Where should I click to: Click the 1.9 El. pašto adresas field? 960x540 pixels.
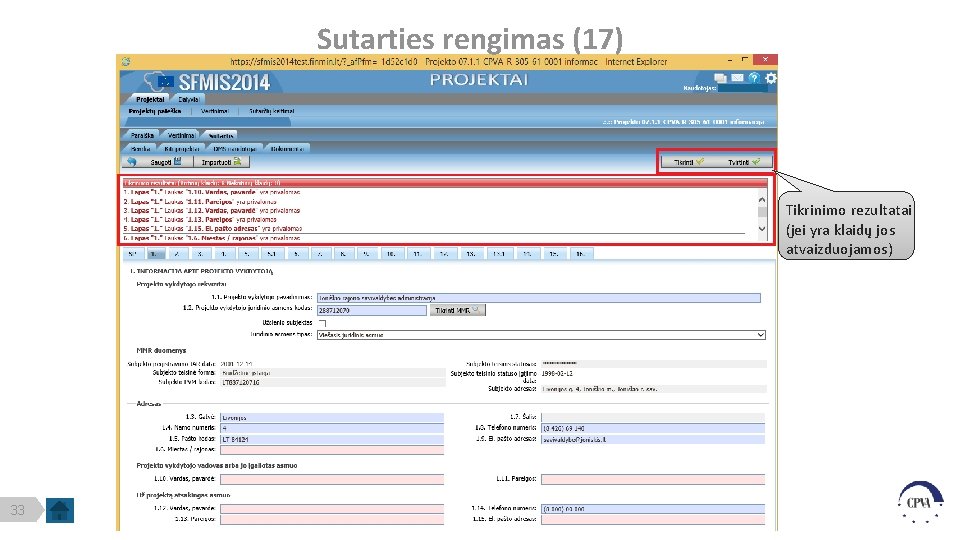pos(653,439)
